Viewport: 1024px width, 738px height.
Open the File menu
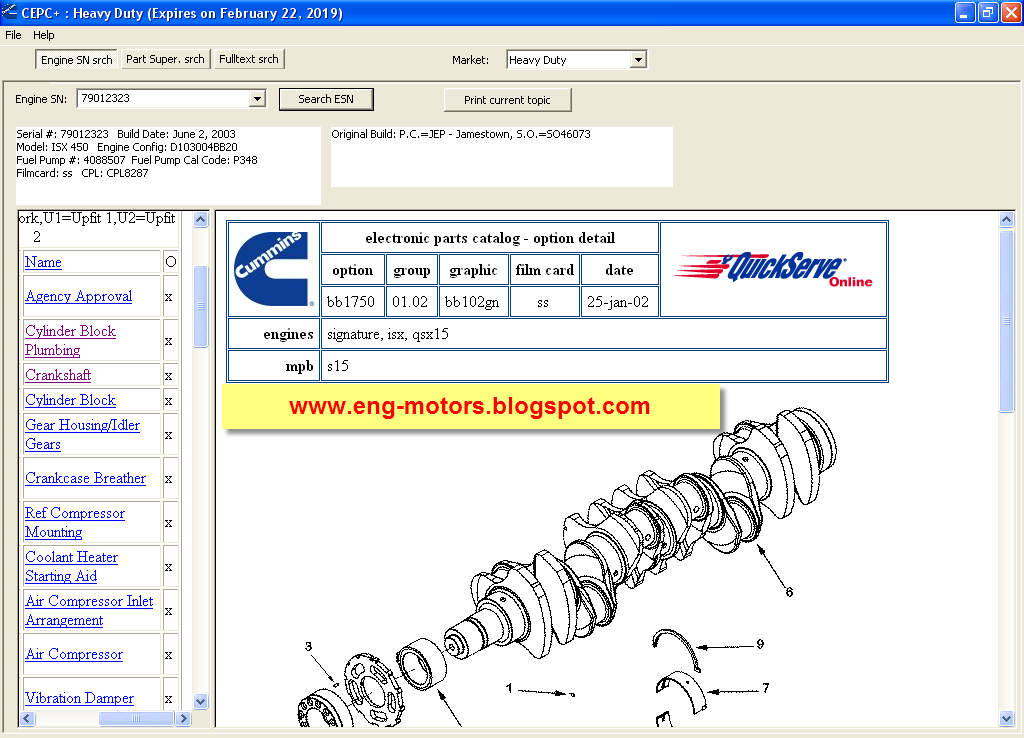(13, 35)
